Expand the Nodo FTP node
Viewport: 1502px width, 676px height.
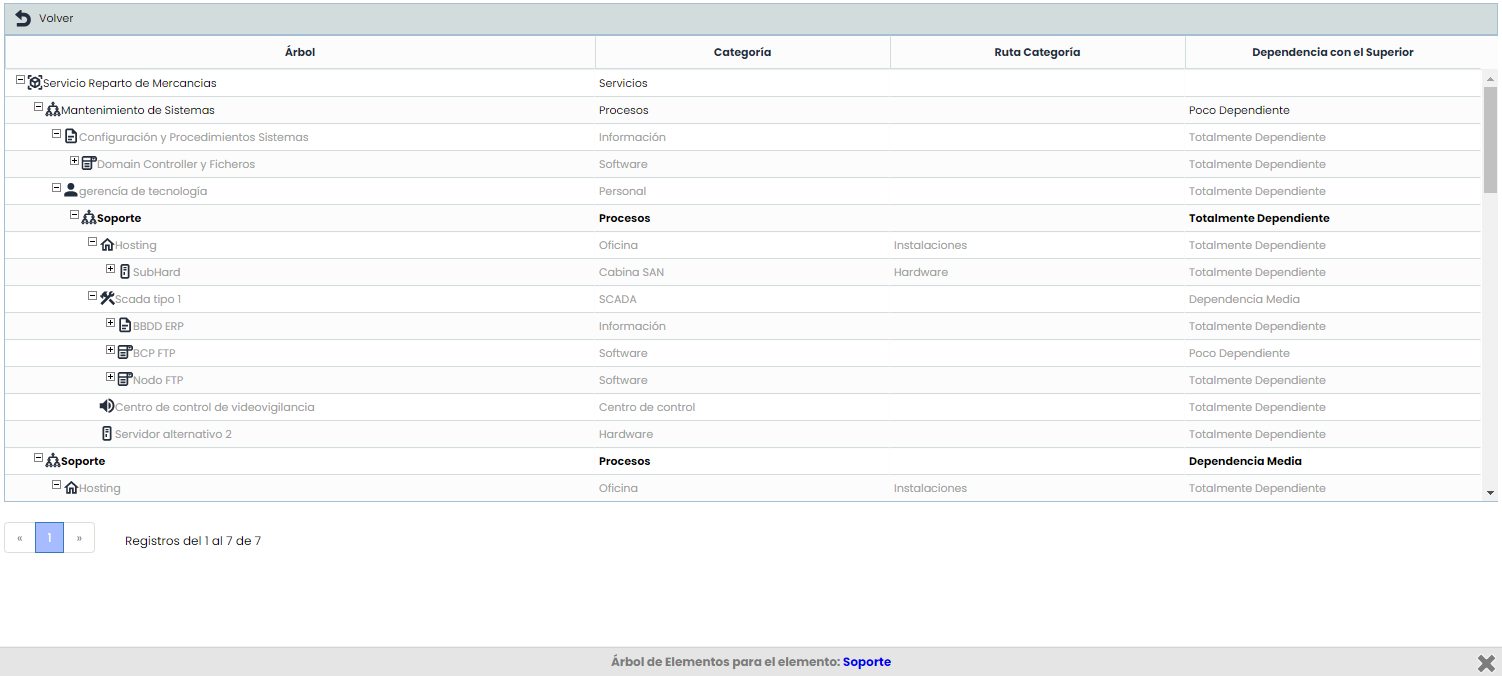(x=110, y=377)
